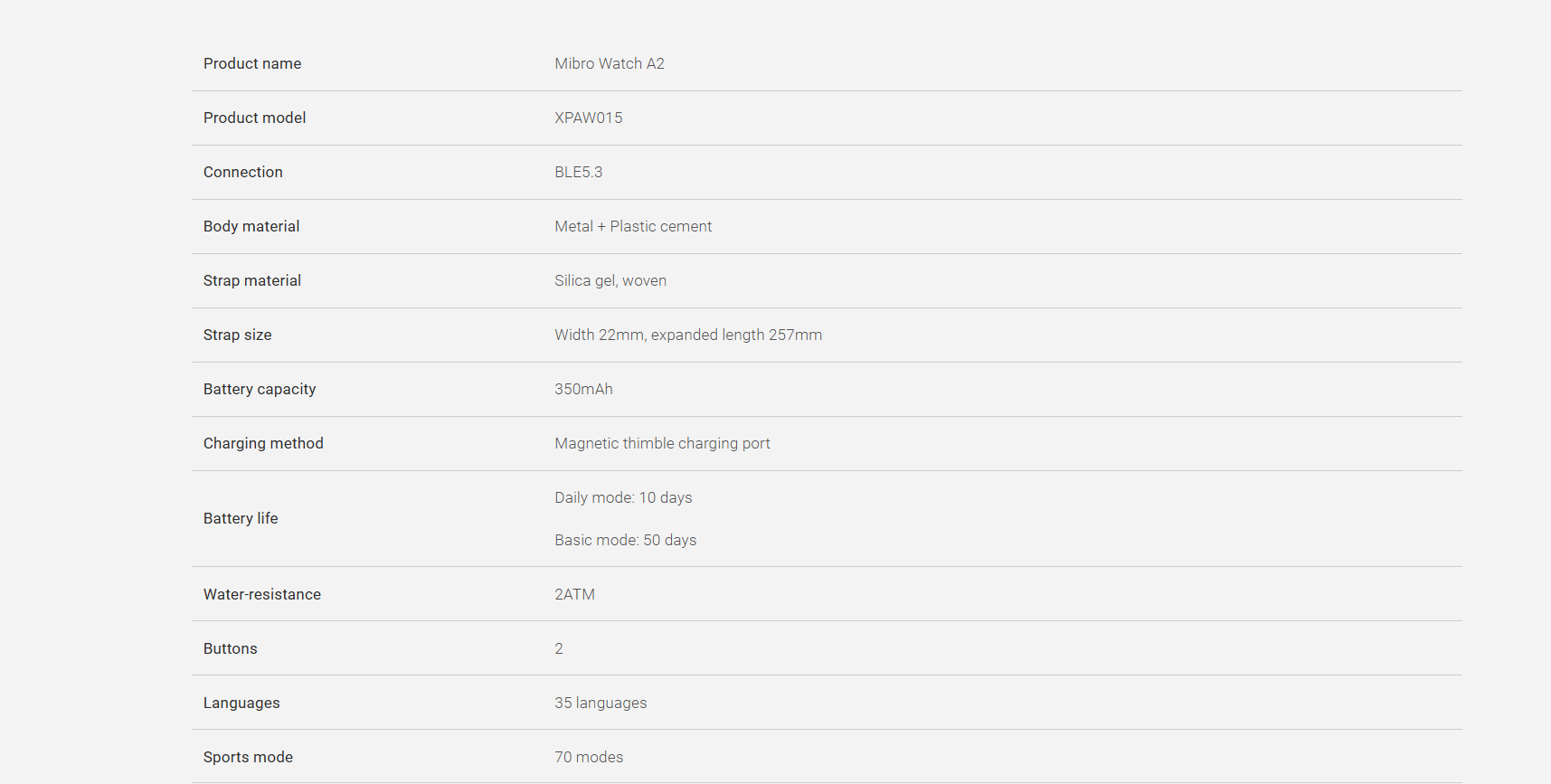Click the Connection row label
The width and height of the screenshot is (1551, 784).
click(x=243, y=172)
